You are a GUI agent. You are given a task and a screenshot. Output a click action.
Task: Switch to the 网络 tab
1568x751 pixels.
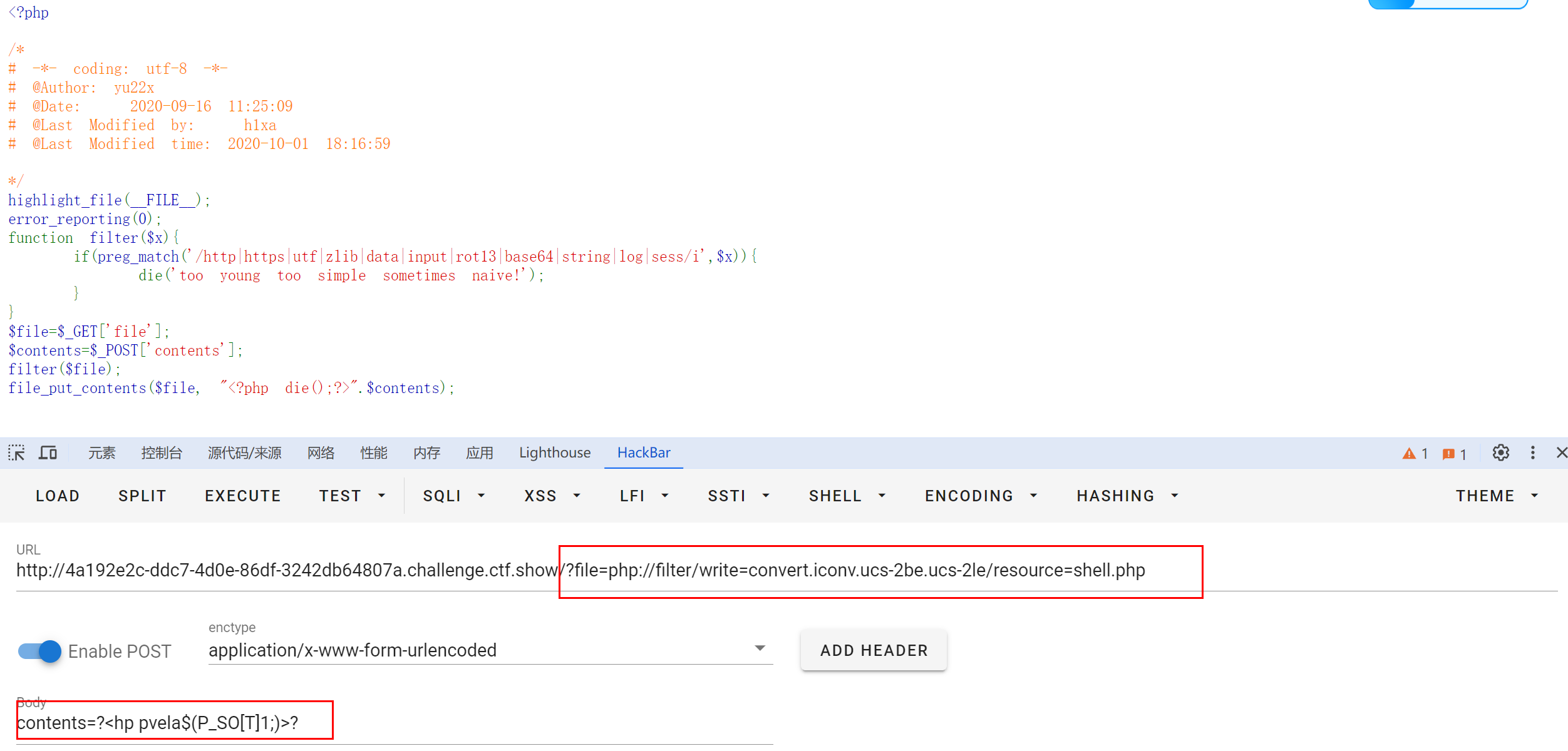321,452
